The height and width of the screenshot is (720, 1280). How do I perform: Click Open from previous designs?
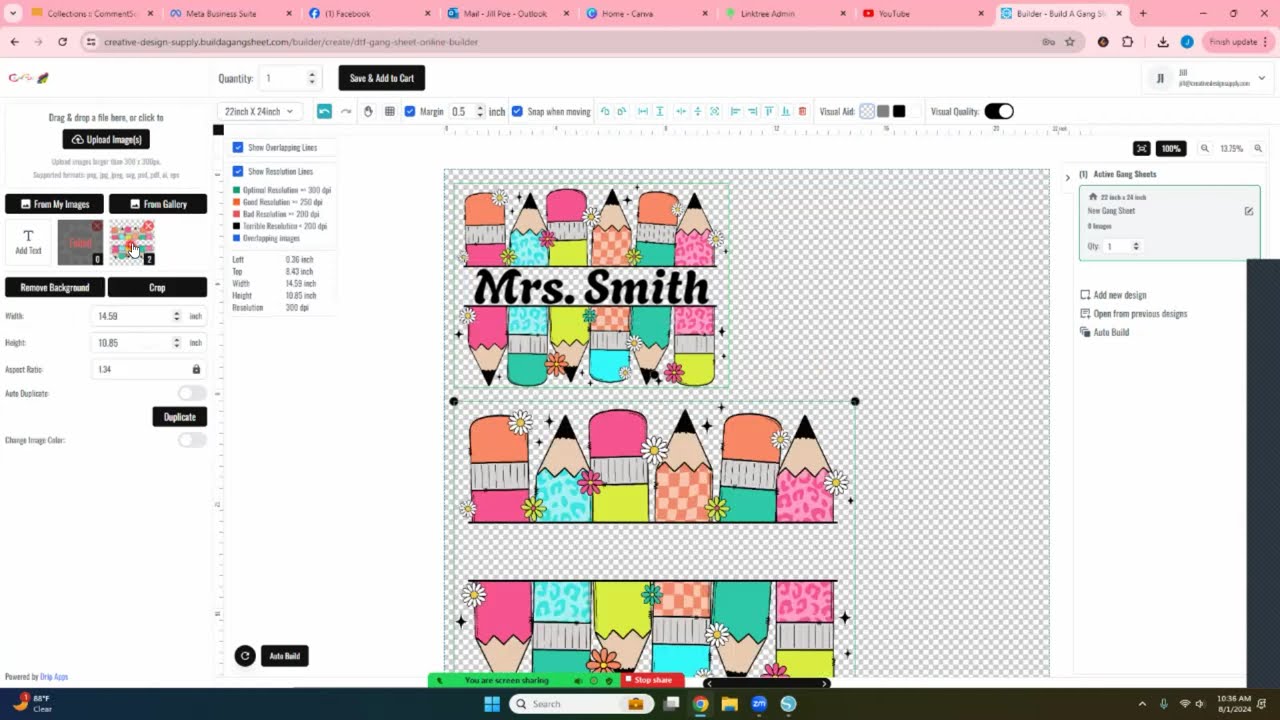tap(1133, 313)
